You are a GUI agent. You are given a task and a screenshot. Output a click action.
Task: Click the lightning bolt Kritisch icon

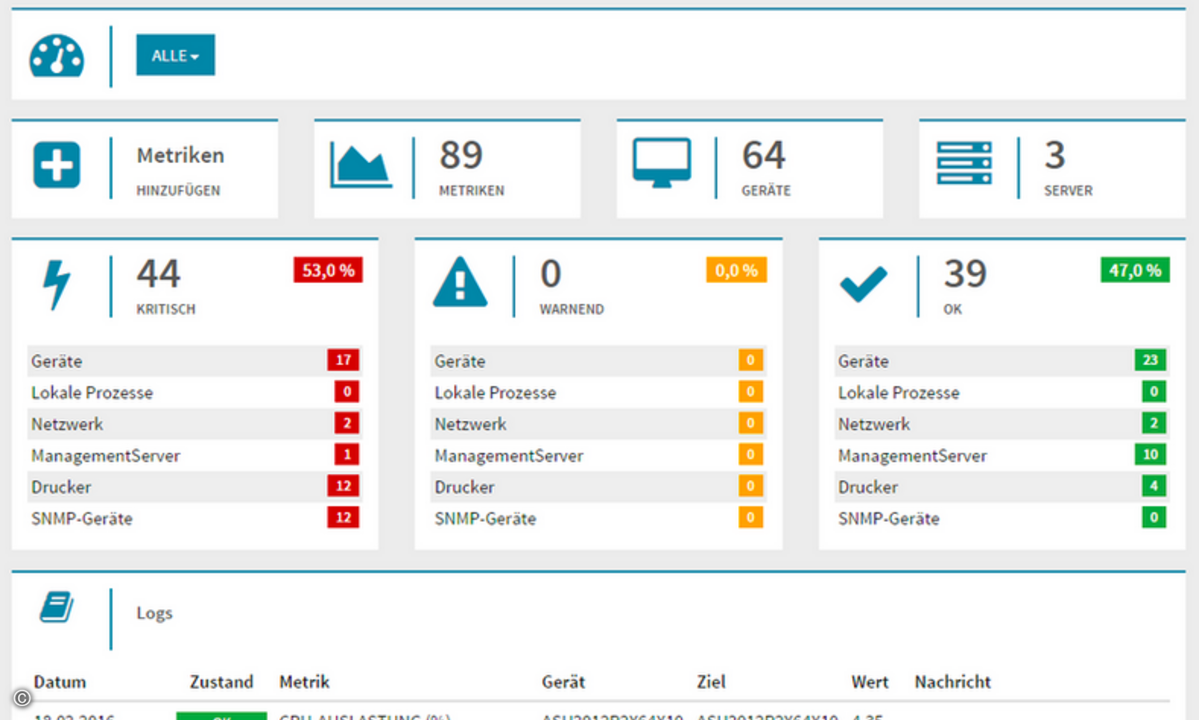[57, 285]
